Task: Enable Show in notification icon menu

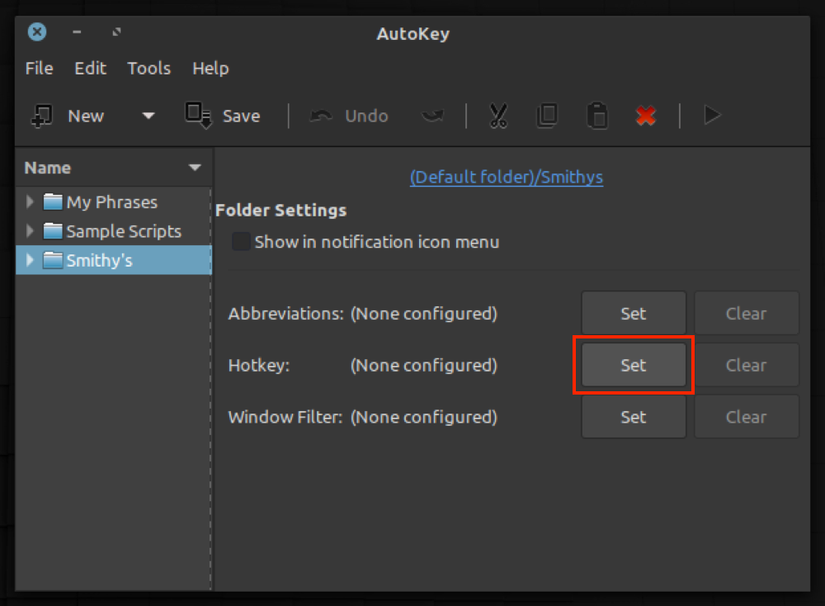Action: tap(240, 241)
